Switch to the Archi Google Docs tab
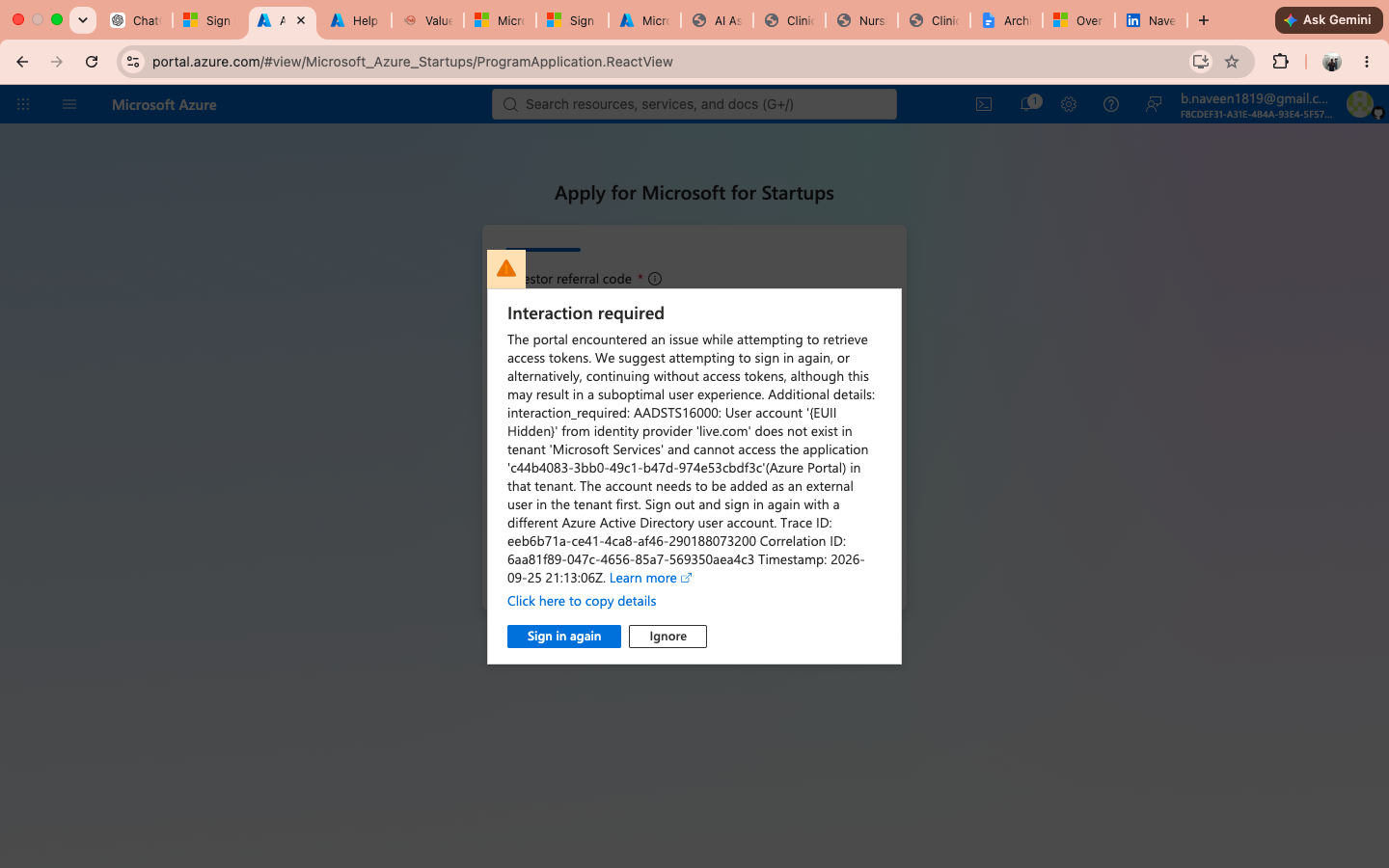Screen dimensions: 1389x868 (1006, 20)
